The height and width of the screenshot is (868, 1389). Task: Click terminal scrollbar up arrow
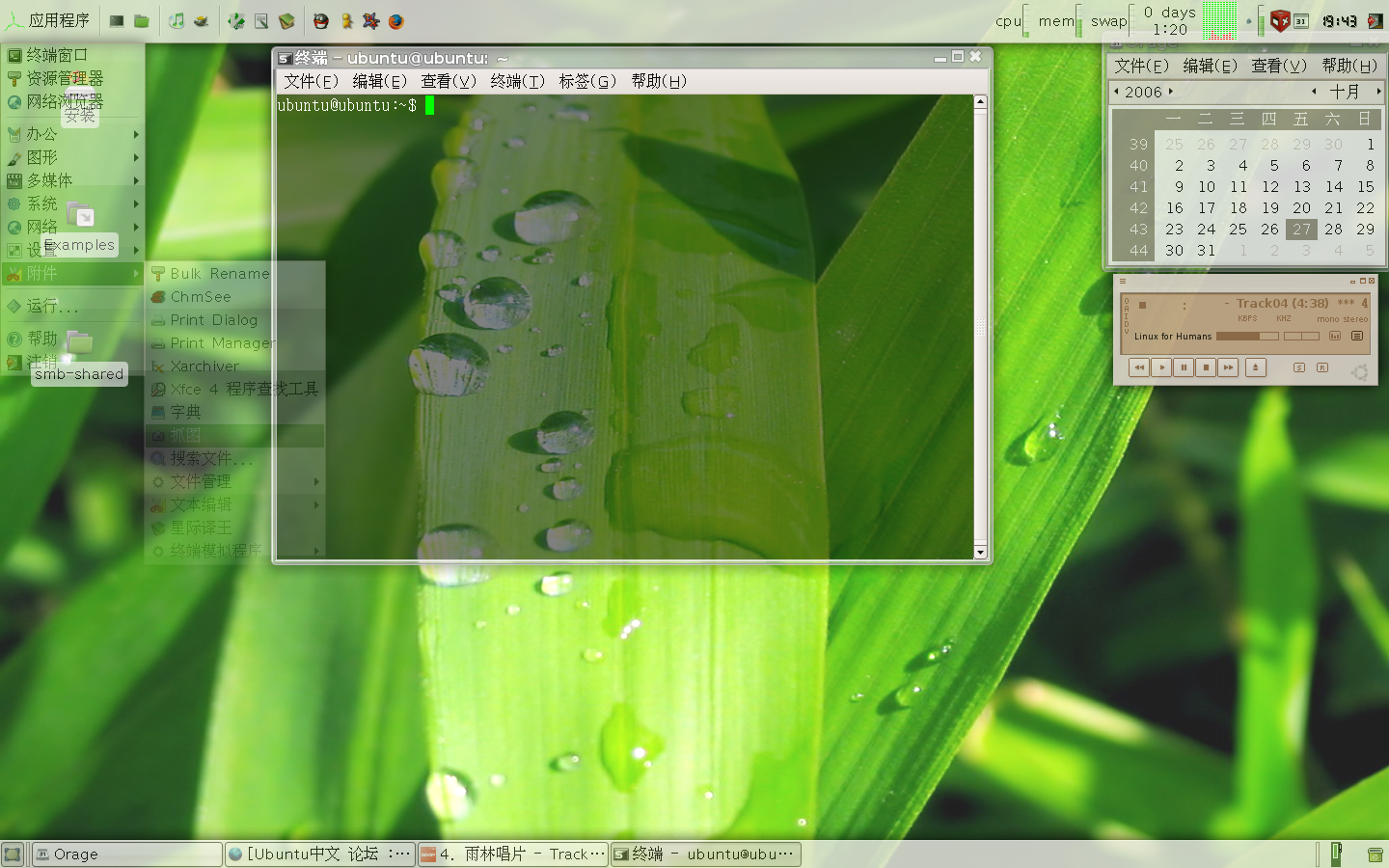tap(980, 101)
